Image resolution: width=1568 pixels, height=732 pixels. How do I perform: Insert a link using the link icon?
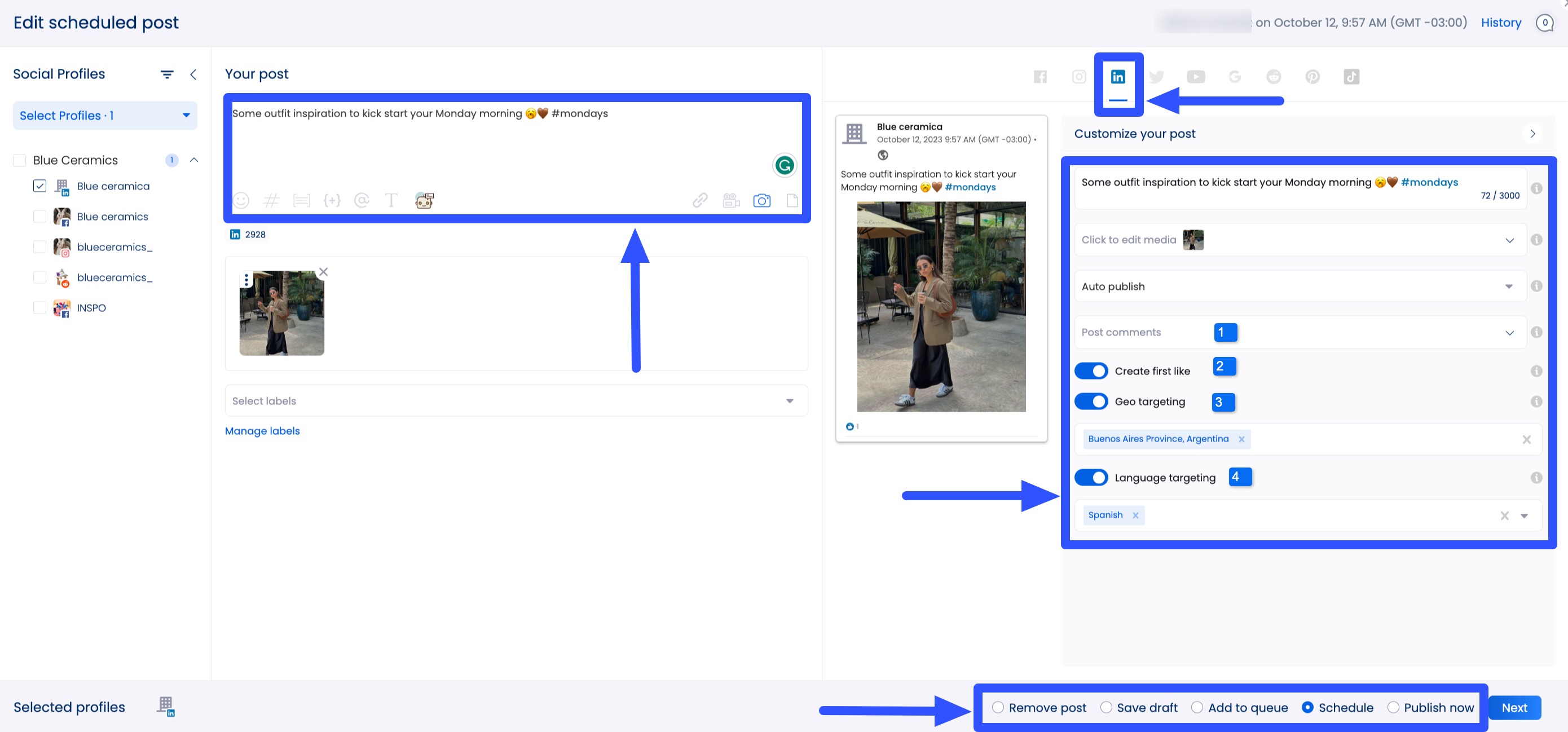[701, 200]
